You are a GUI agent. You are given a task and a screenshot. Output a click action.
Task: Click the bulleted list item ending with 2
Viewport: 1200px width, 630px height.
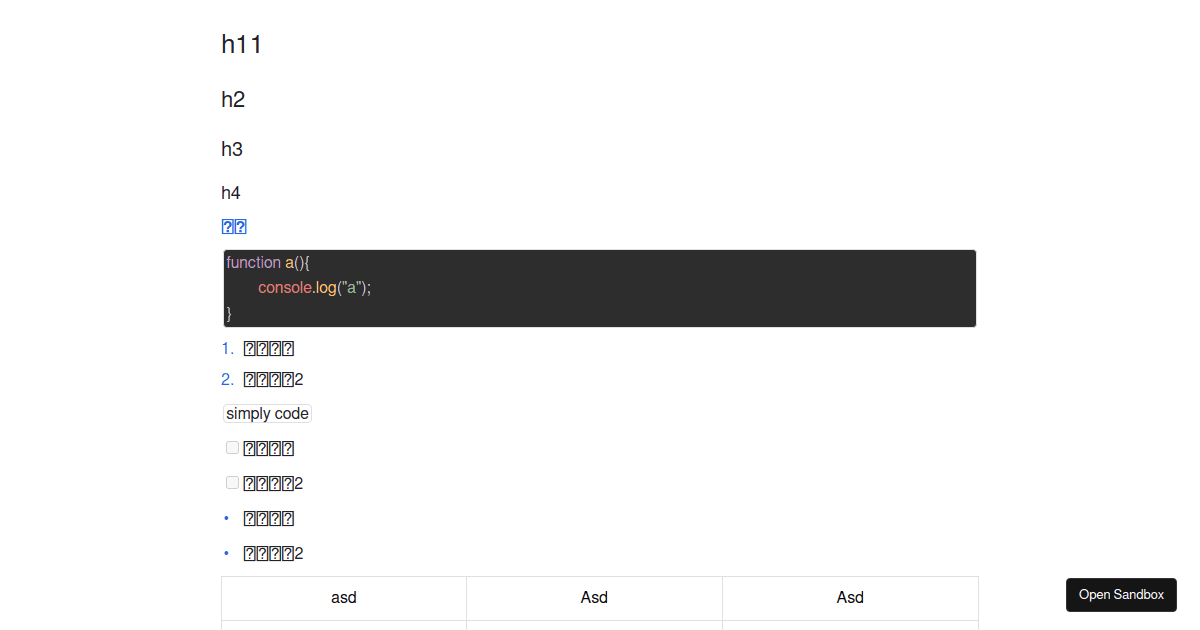272,552
